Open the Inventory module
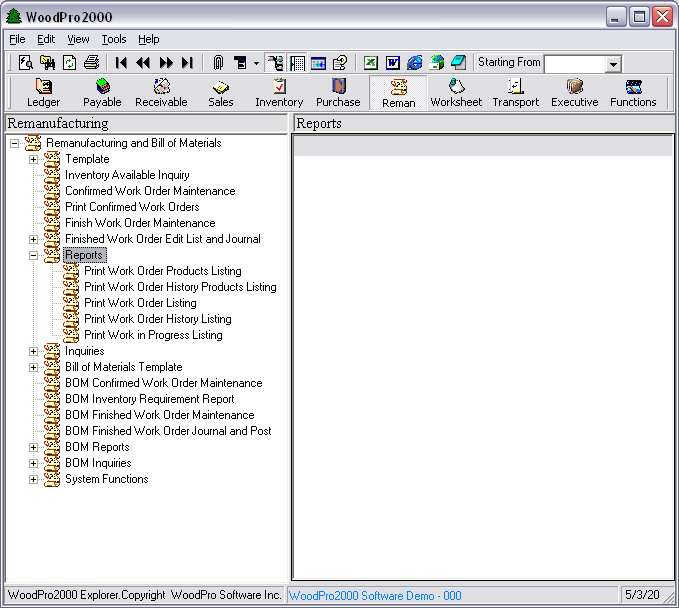The image size is (679, 608). (279, 93)
